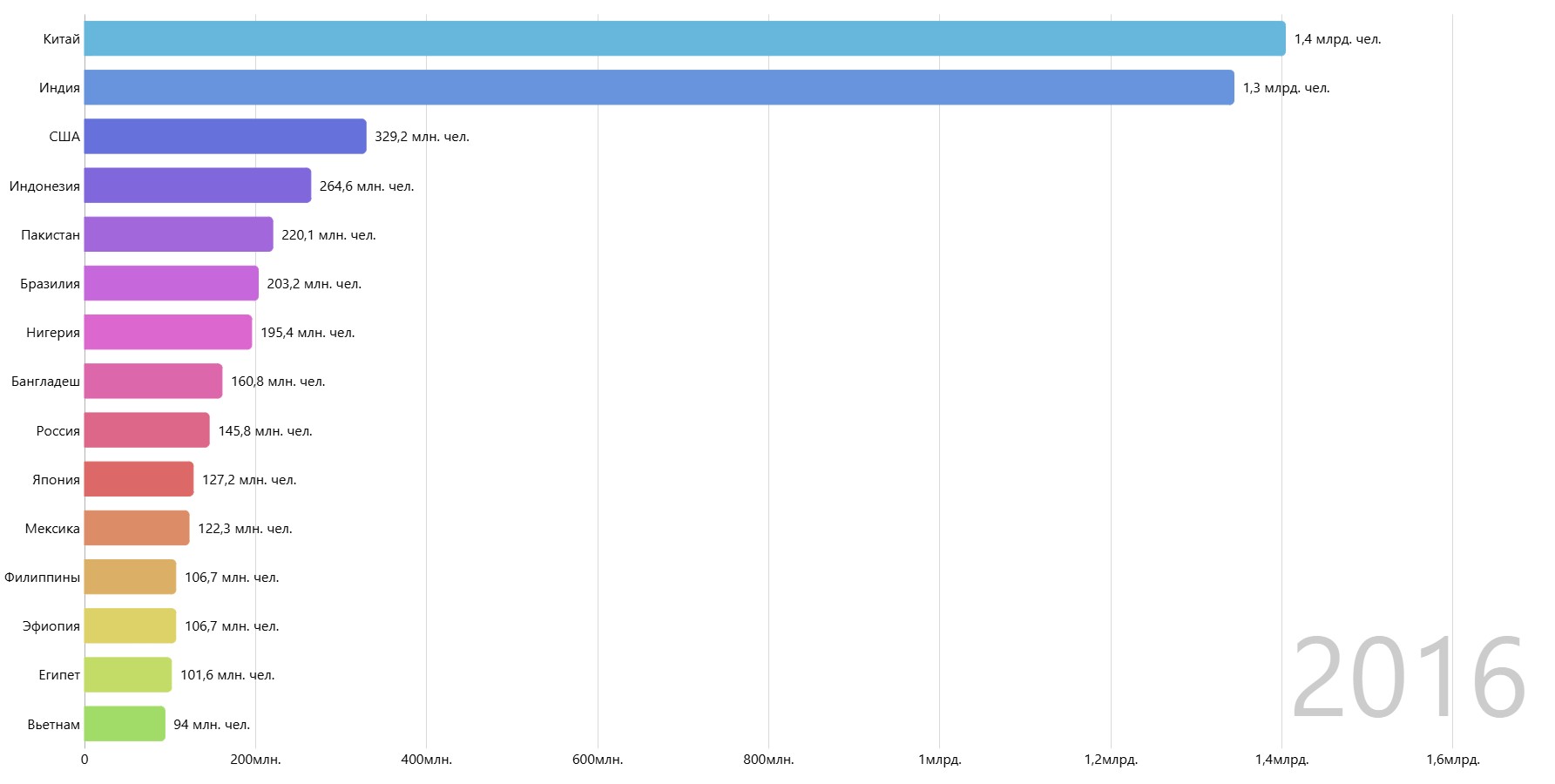Click the pink Нигерия bar
The image size is (1555, 784).
[x=167, y=332]
